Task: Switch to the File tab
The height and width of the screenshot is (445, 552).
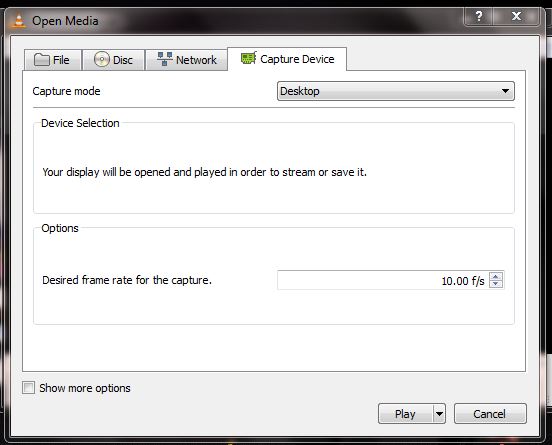Action: (53, 60)
